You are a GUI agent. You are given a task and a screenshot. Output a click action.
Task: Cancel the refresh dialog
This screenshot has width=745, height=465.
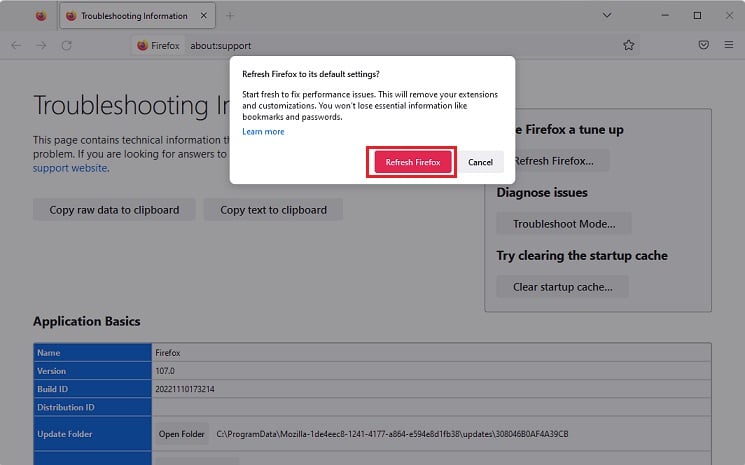coord(480,162)
